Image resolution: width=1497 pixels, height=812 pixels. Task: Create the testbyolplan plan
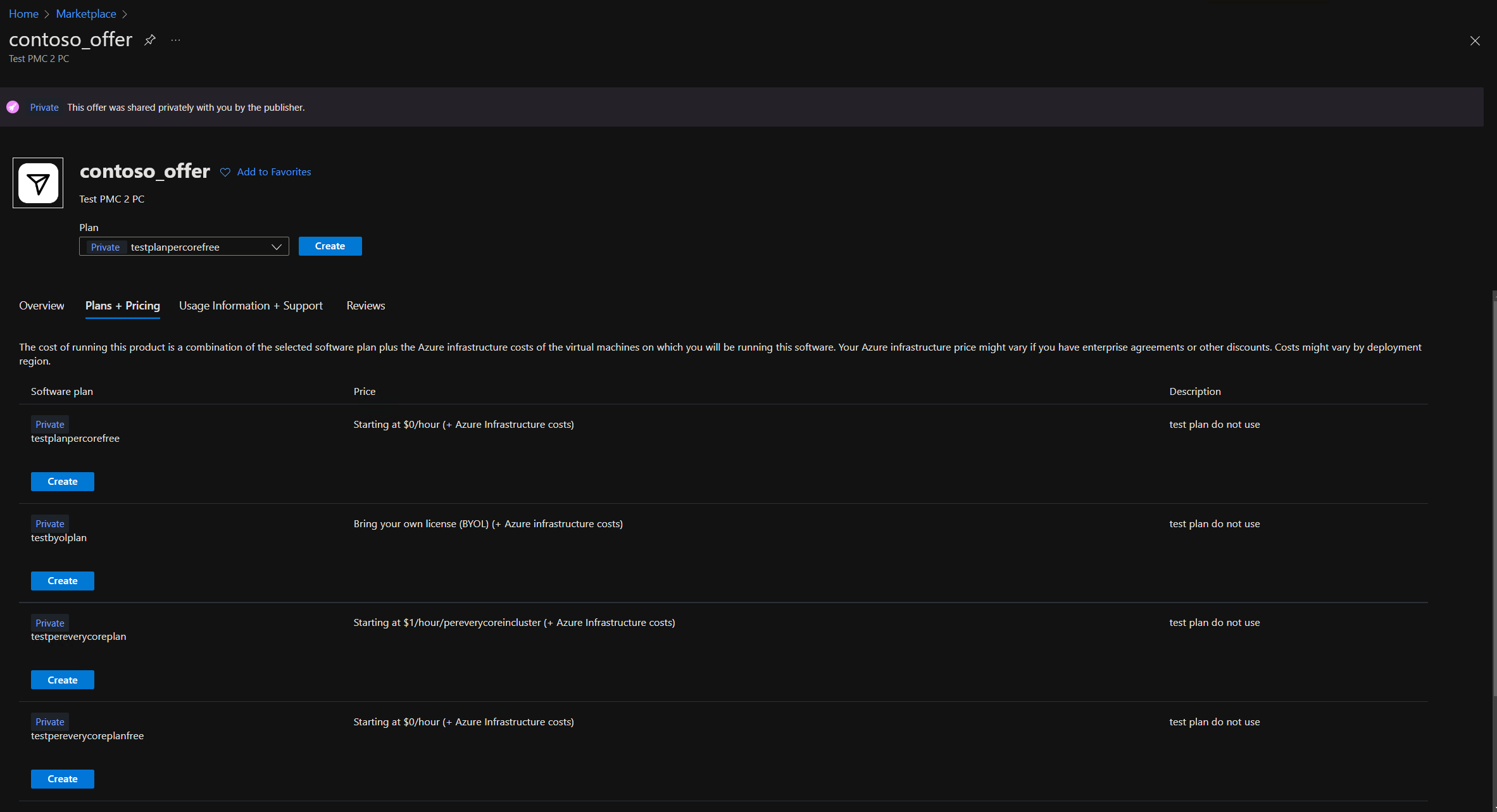62,581
